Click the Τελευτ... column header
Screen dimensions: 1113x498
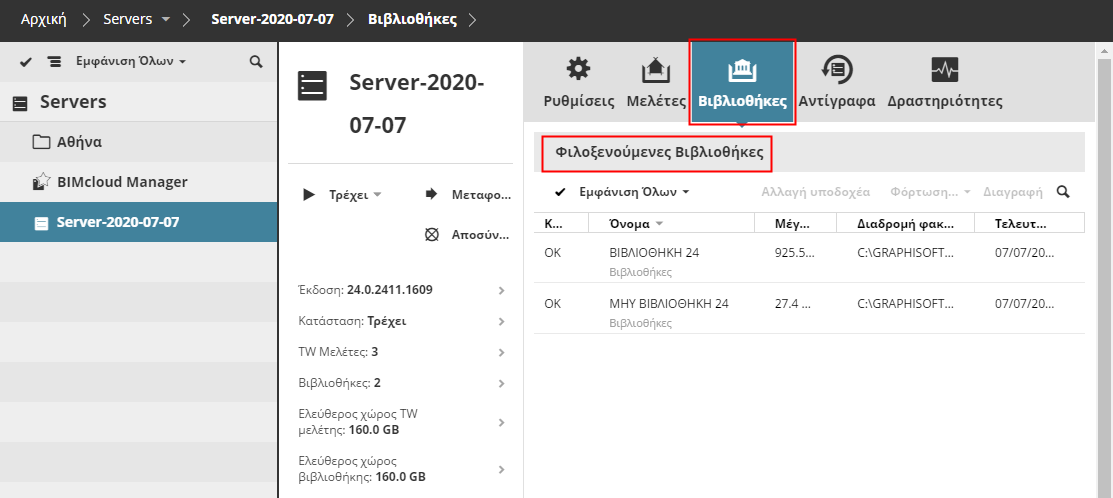1029,223
